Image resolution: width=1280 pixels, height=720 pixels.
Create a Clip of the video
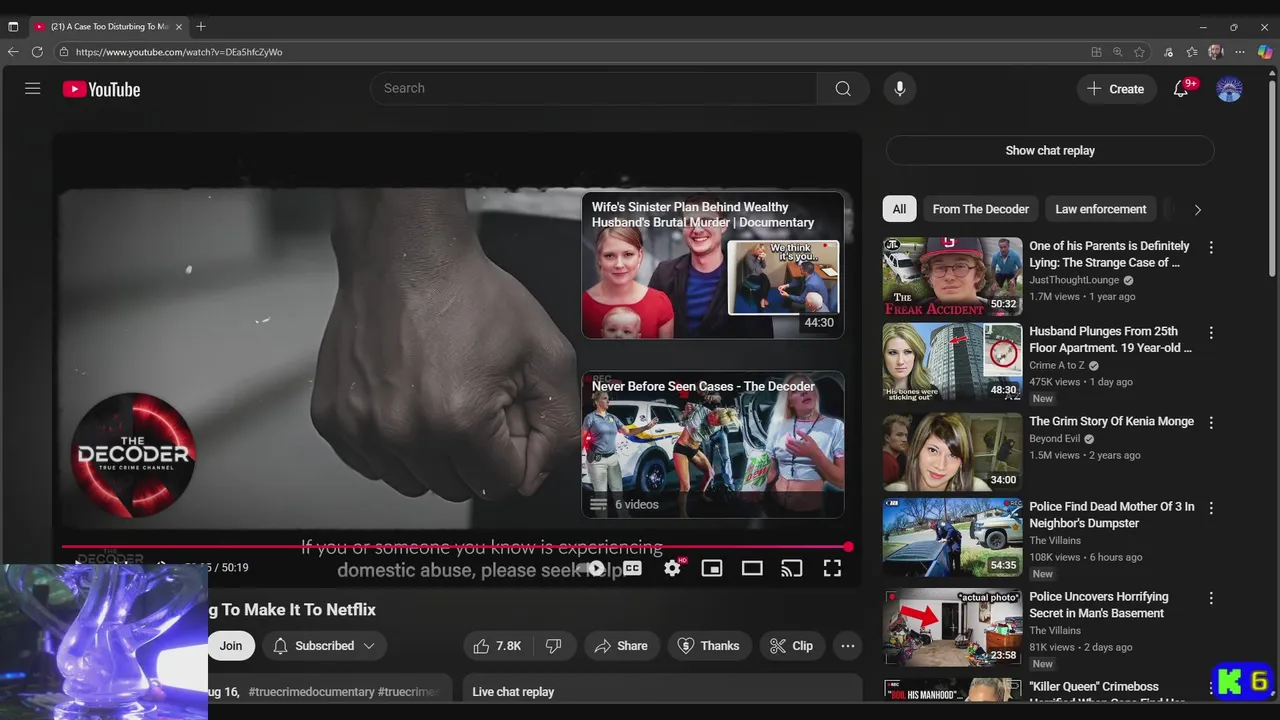pos(791,646)
